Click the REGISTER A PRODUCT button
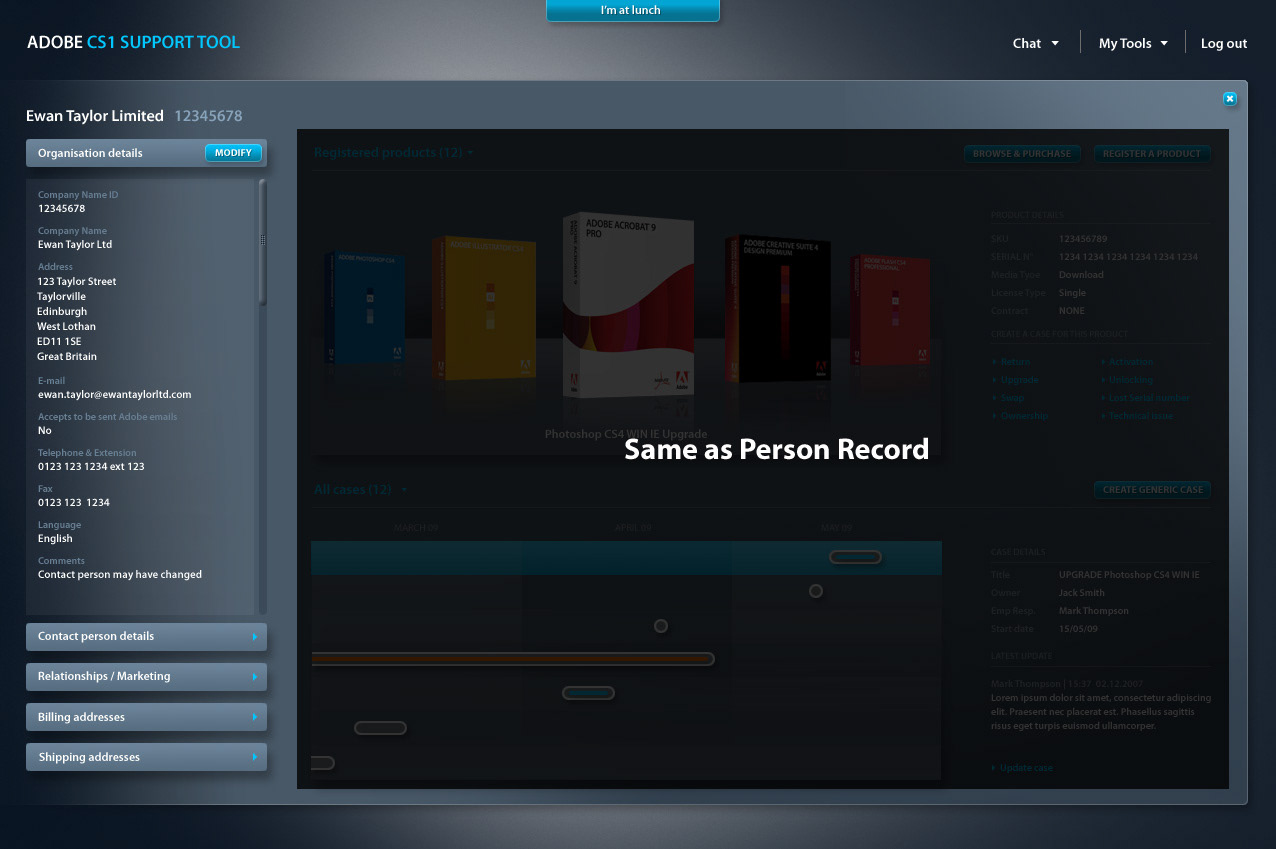 pos(1152,154)
